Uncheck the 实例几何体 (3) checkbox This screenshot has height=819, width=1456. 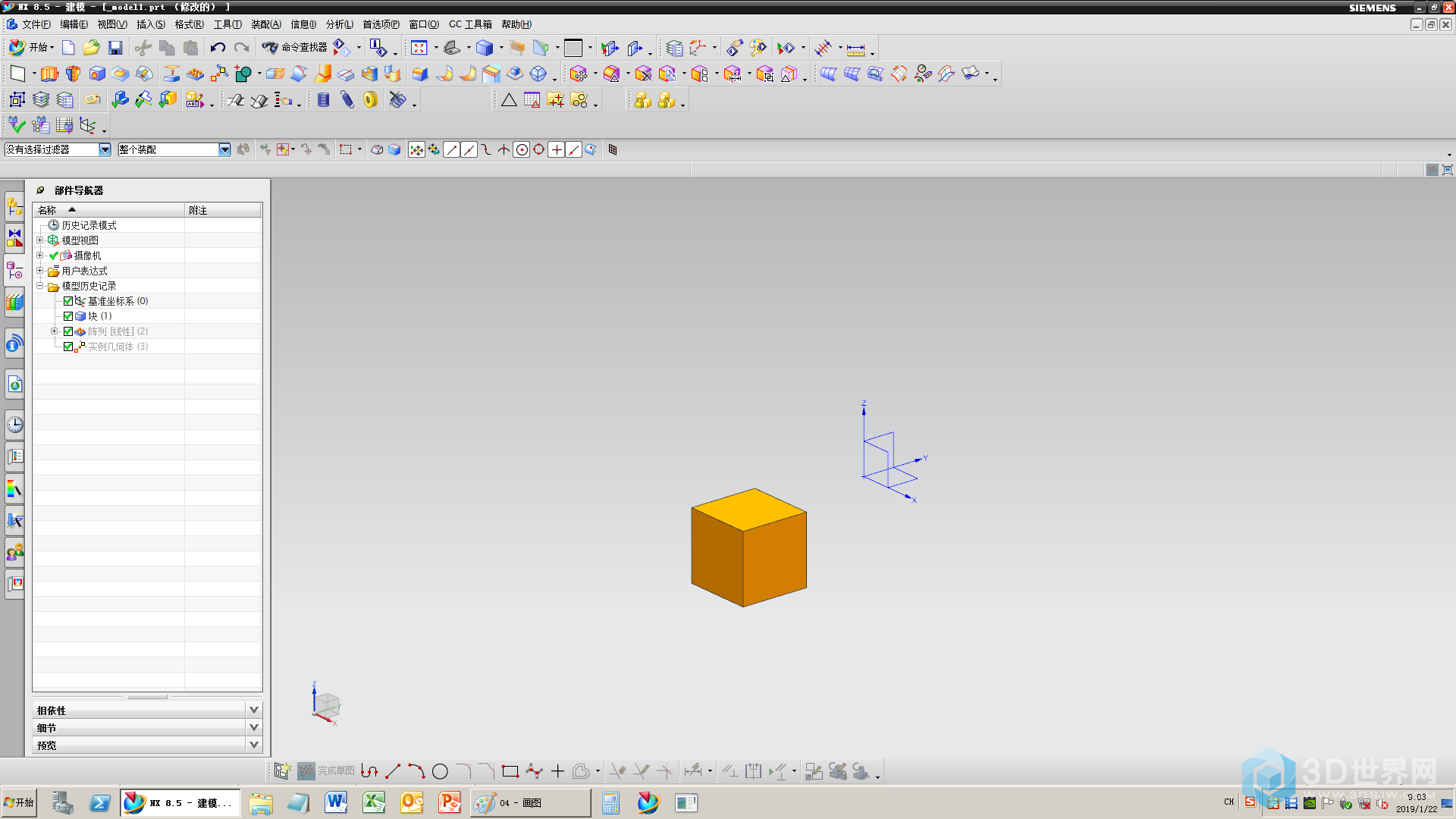click(68, 347)
